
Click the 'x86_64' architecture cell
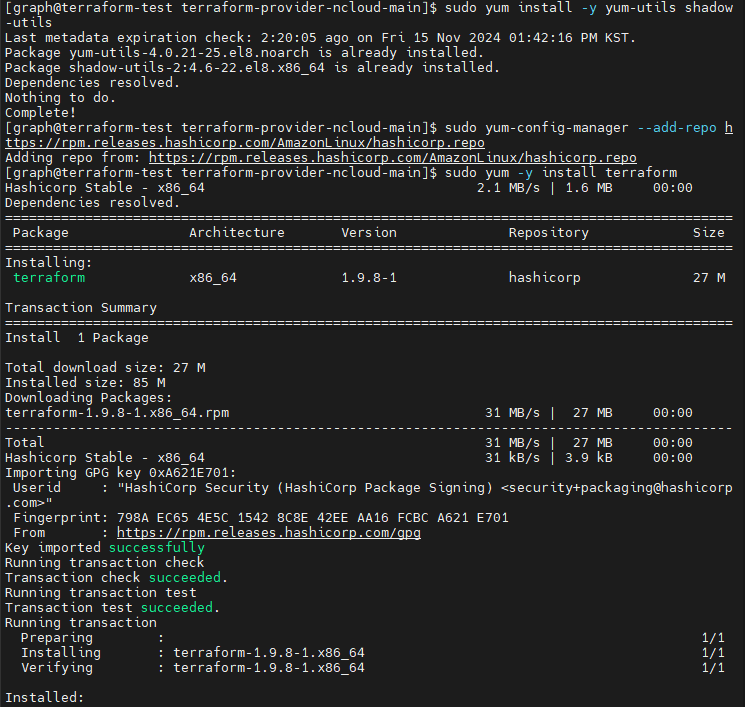point(213,278)
